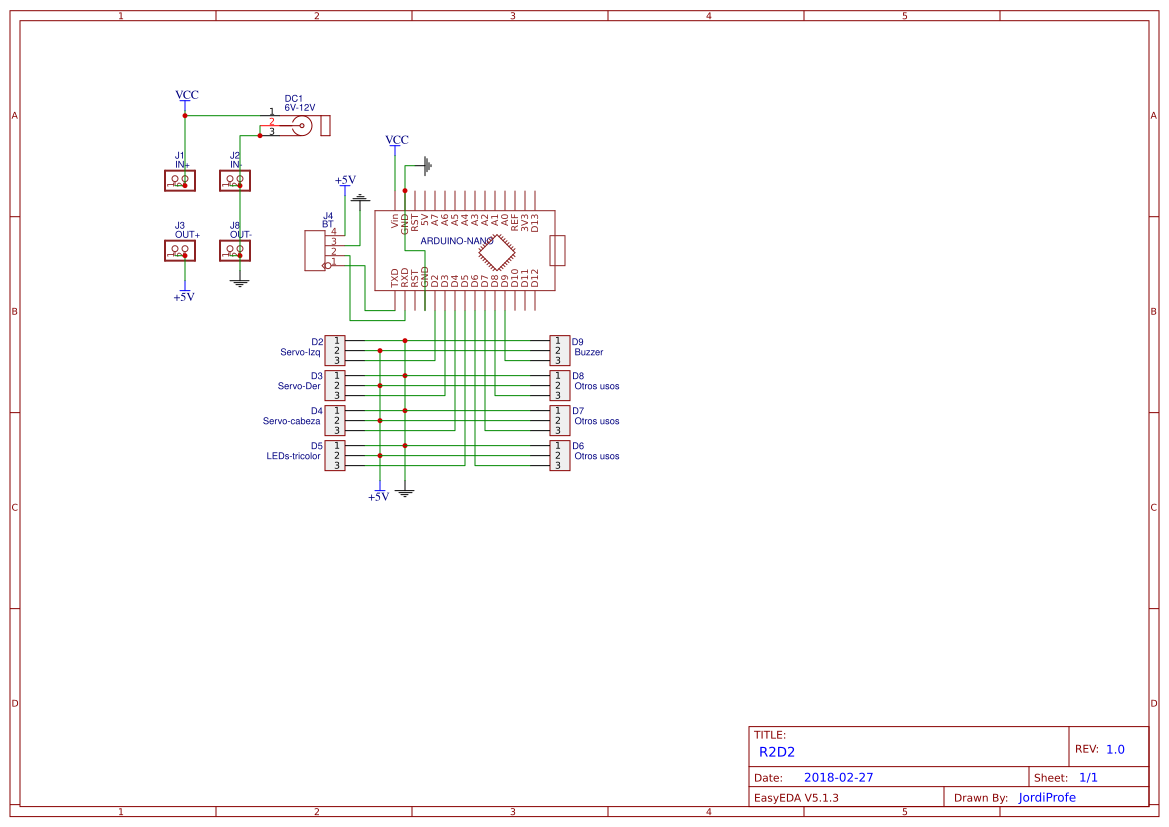Viewport: 1169px width, 827px height.
Task: Select the date 2018-02-27 field
Action: 839,776
